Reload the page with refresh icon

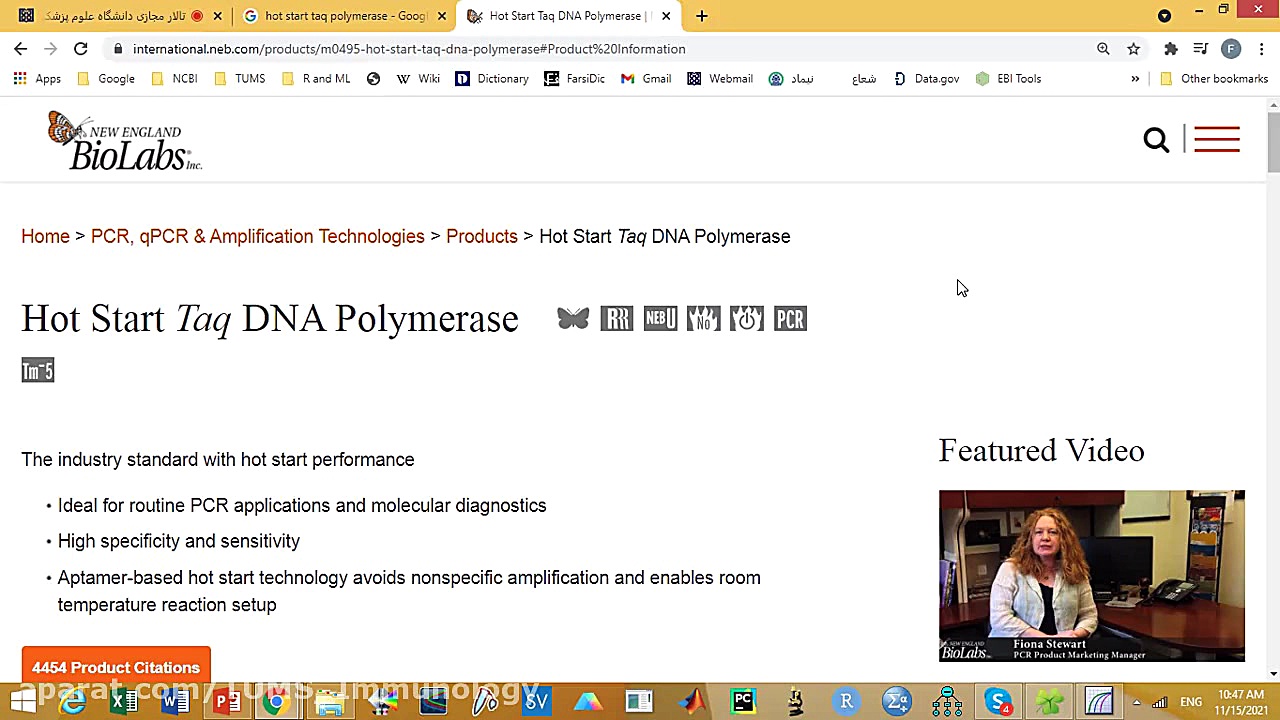[x=81, y=48]
